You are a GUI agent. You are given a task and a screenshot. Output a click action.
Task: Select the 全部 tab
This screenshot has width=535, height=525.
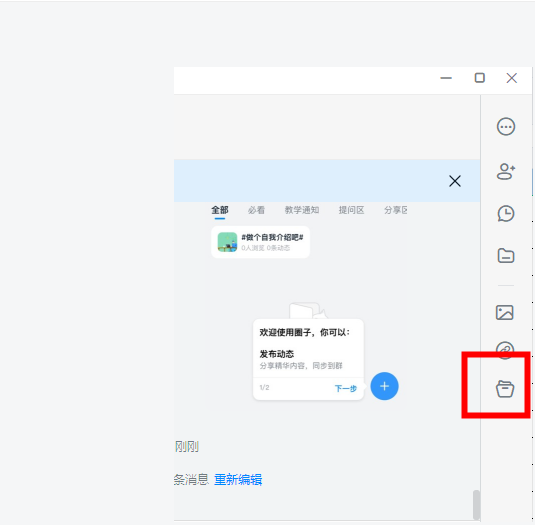coord(220,210)
